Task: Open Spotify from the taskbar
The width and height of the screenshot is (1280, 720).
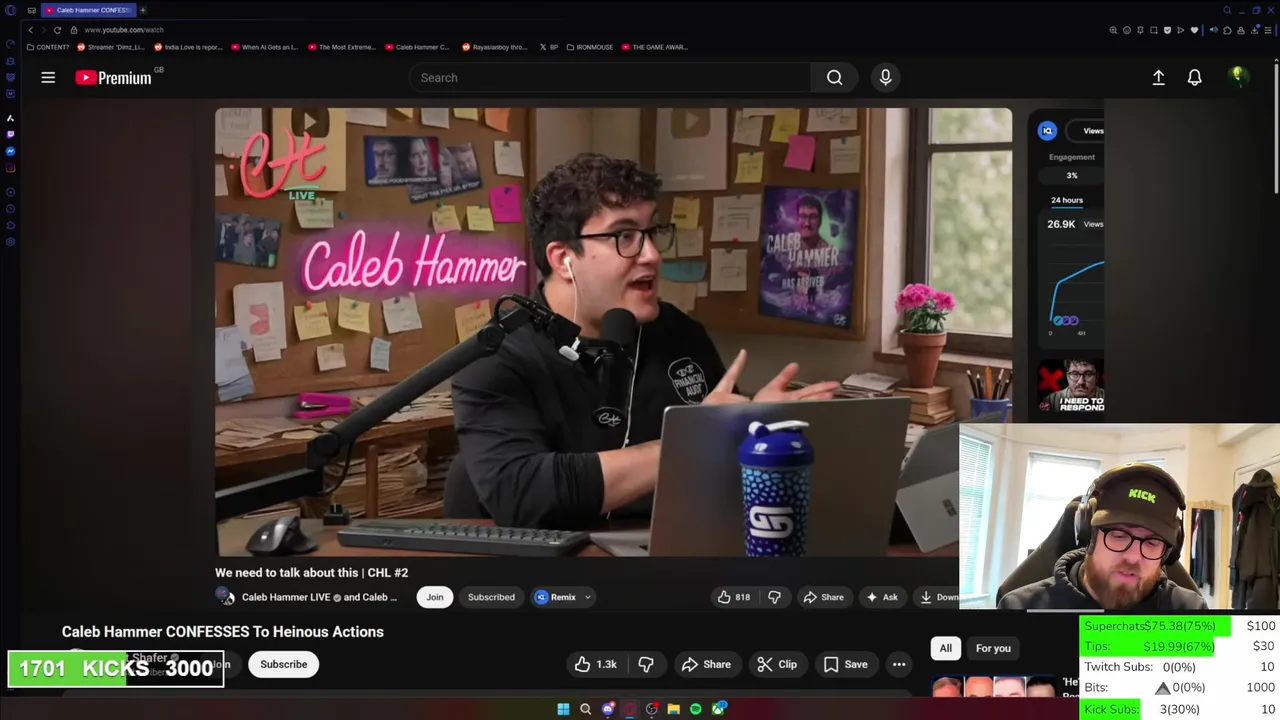Action: tap(695, 709)
